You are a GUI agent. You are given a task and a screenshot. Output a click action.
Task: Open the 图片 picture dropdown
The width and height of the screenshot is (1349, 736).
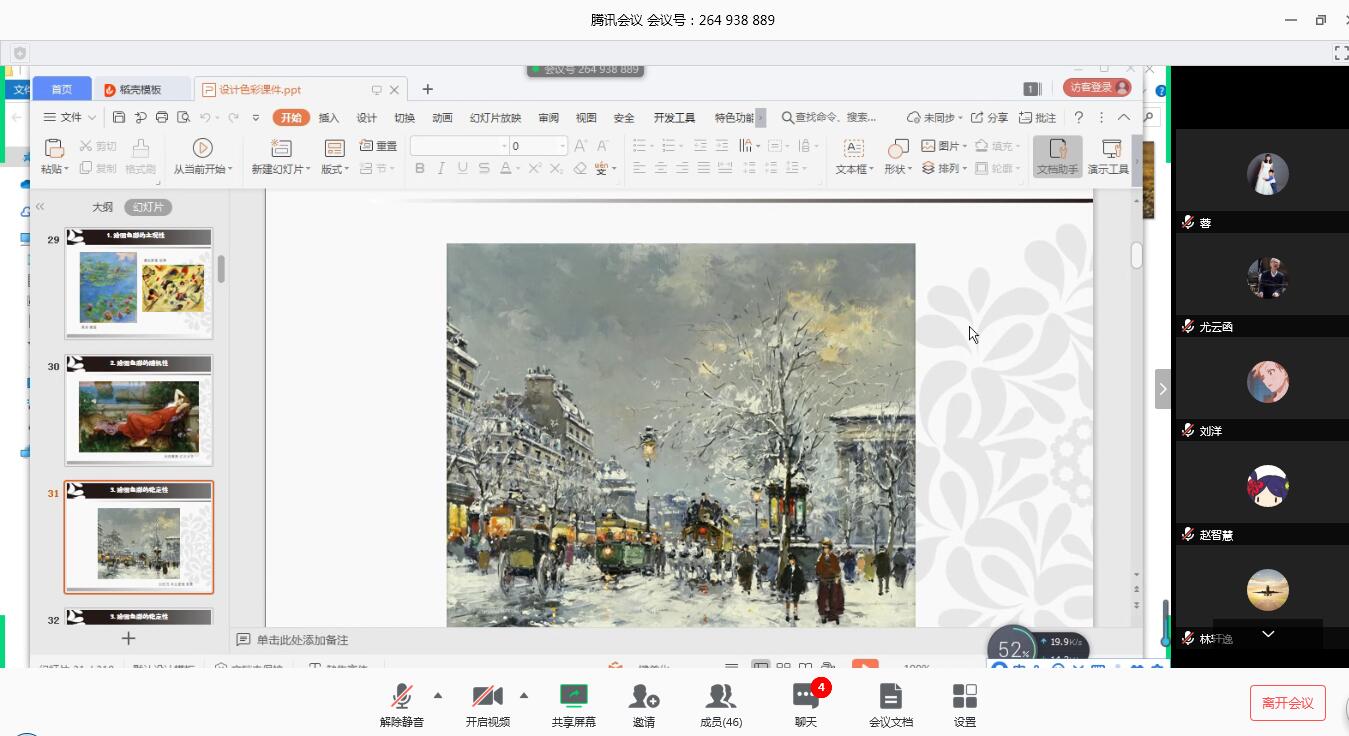click(x=943, y=146)
